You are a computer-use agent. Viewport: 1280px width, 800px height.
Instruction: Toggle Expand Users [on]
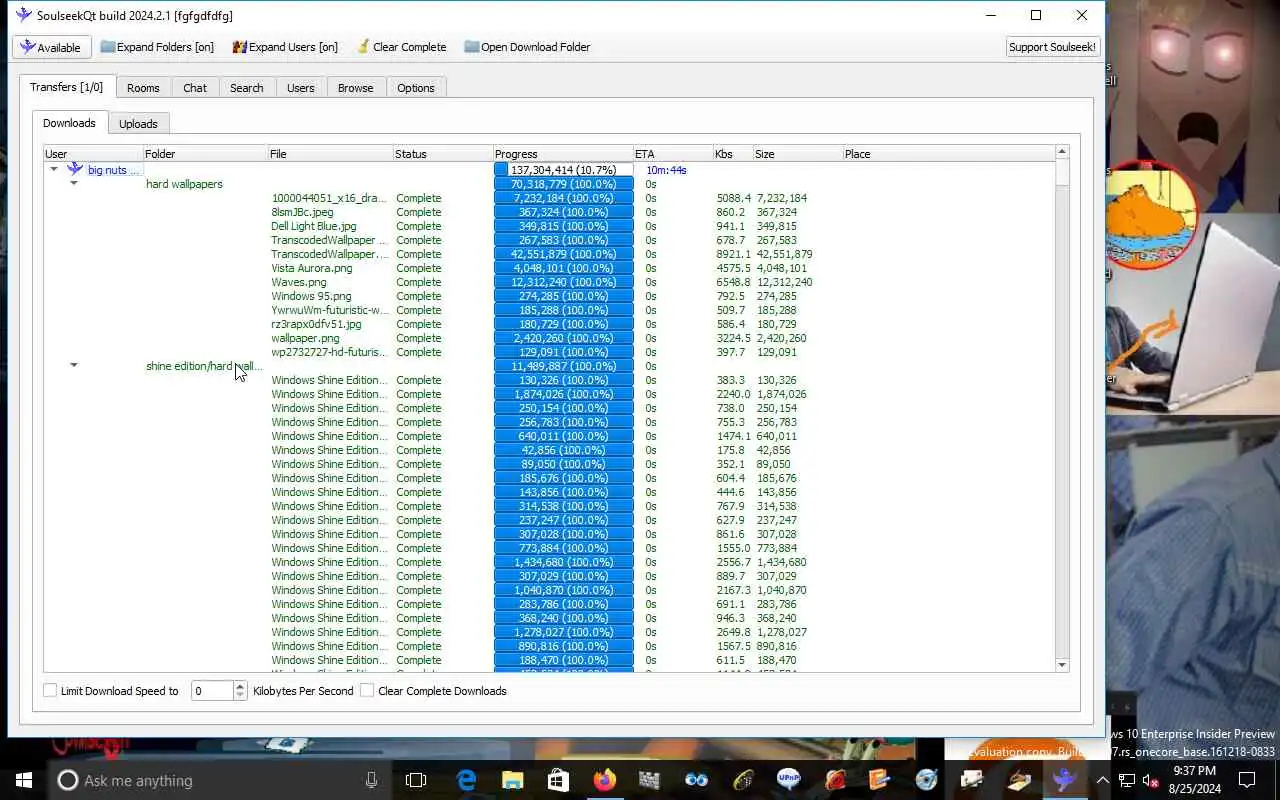(x=285, y=47)
